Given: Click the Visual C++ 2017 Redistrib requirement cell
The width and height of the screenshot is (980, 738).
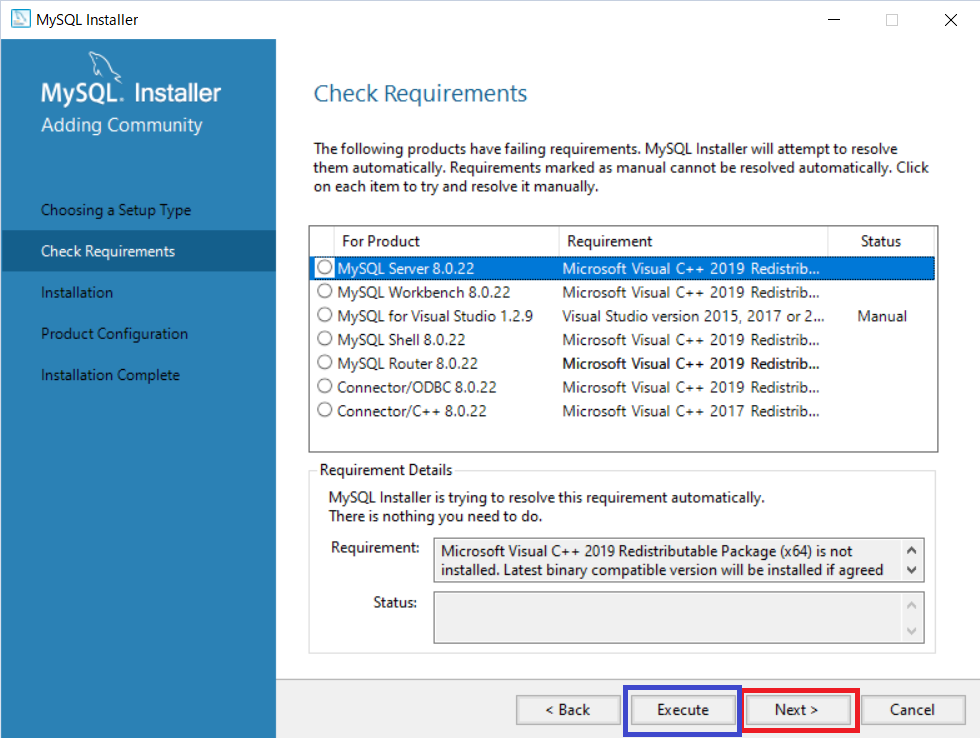Looking at the screenshot, I should [691, 411].
